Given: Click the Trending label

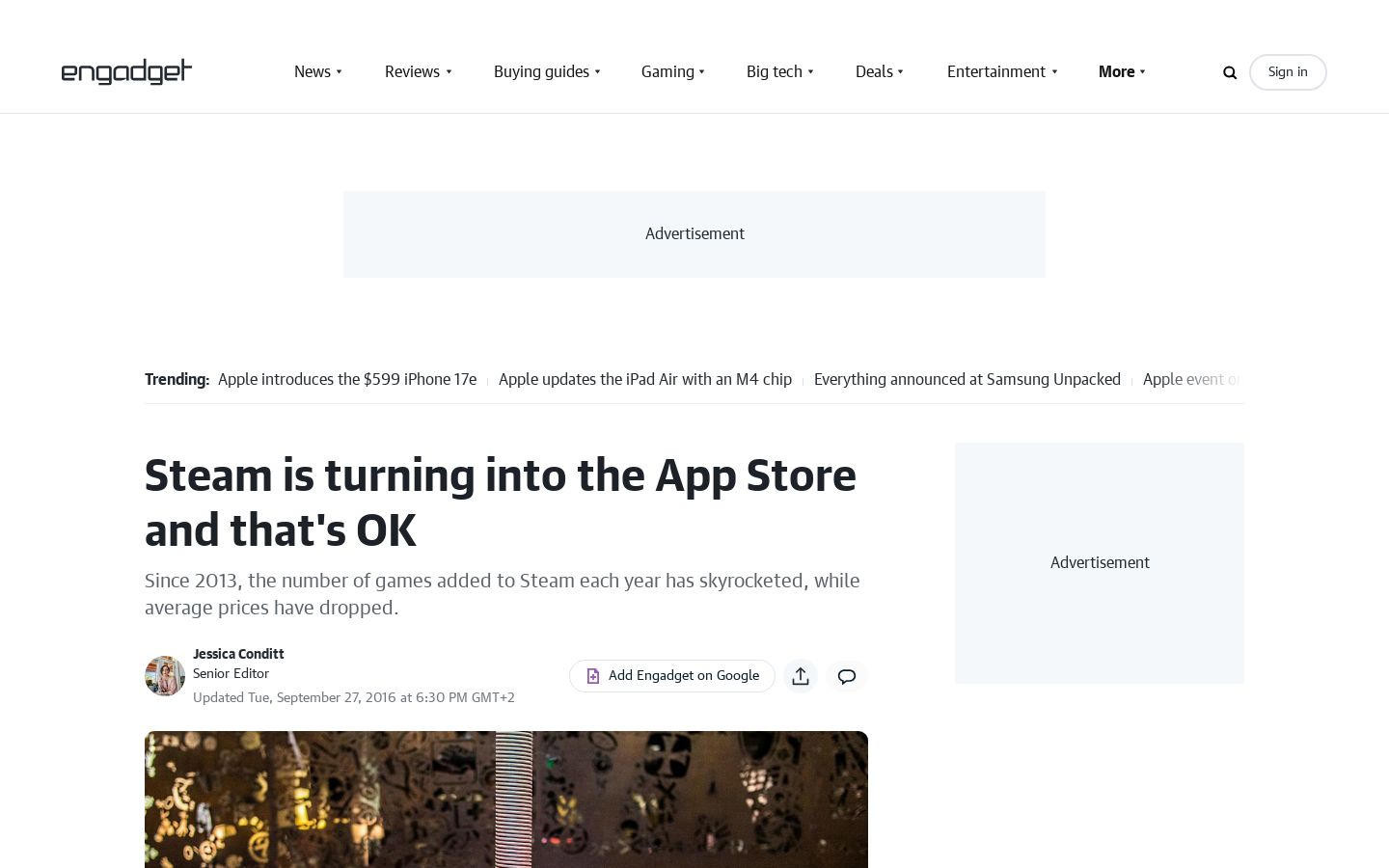Looking at the screenshot, I should [177, 379].
